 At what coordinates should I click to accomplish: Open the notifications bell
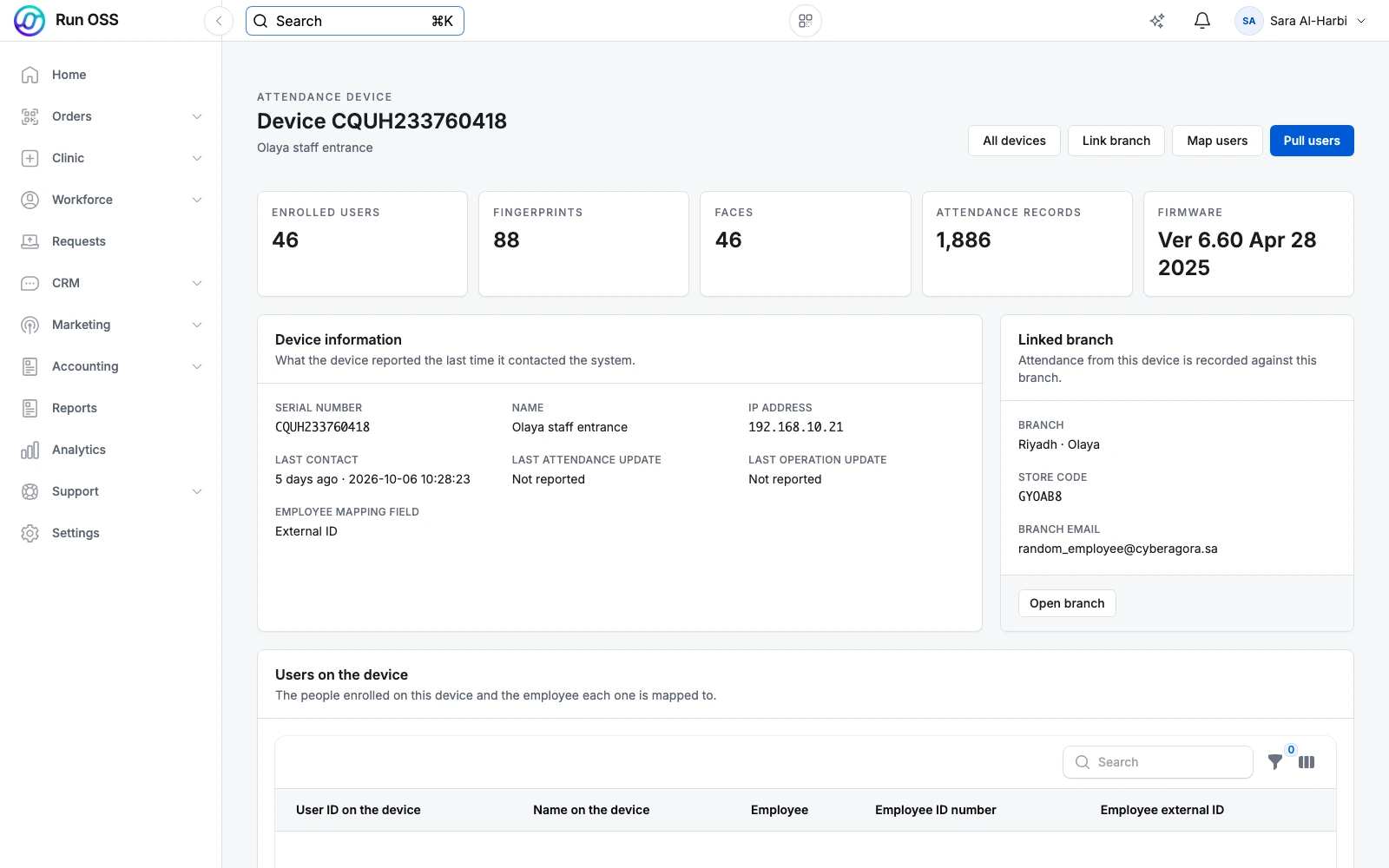[x=1202, y=21]
